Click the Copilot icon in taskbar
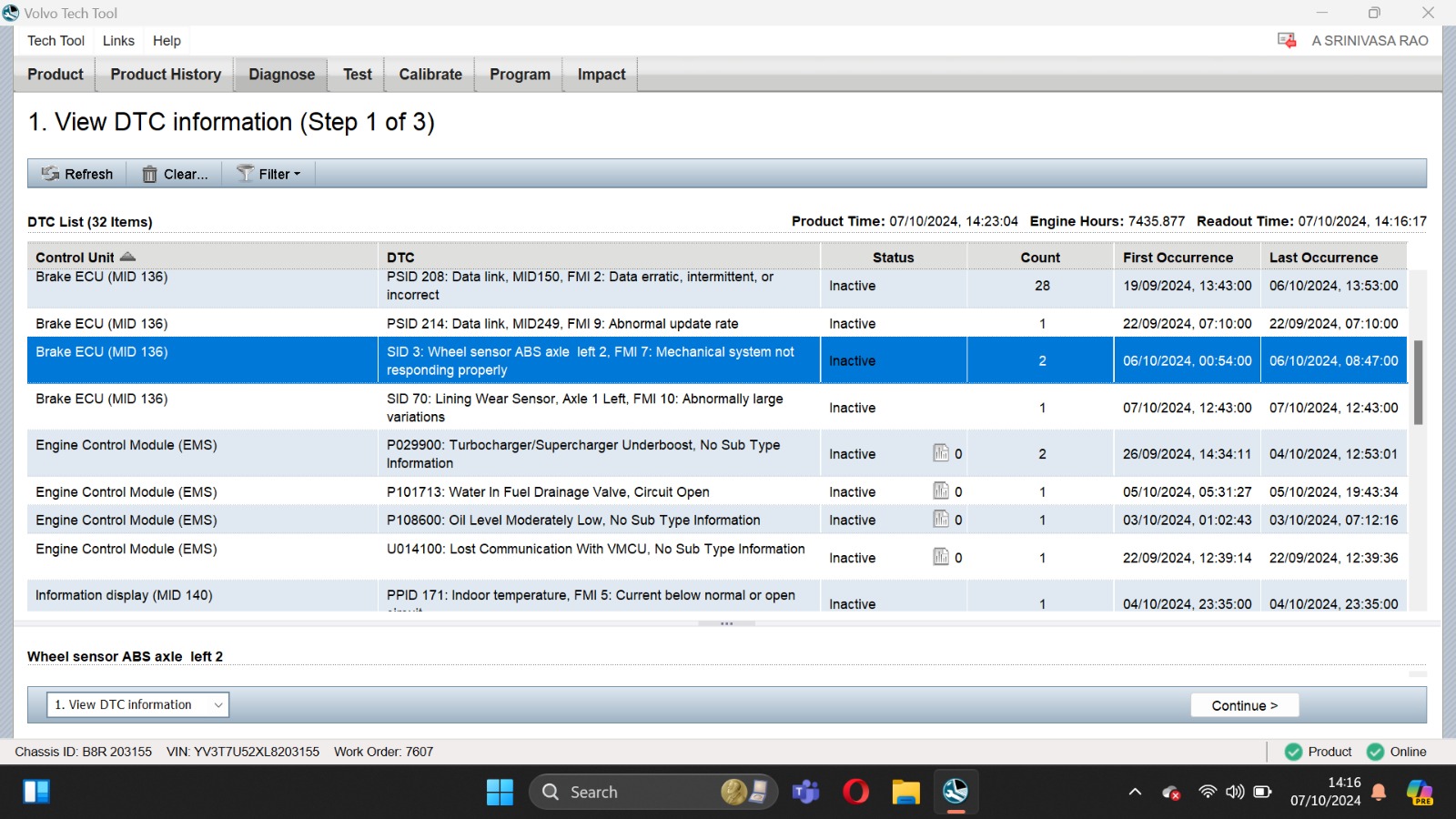 coord(1420,792)
